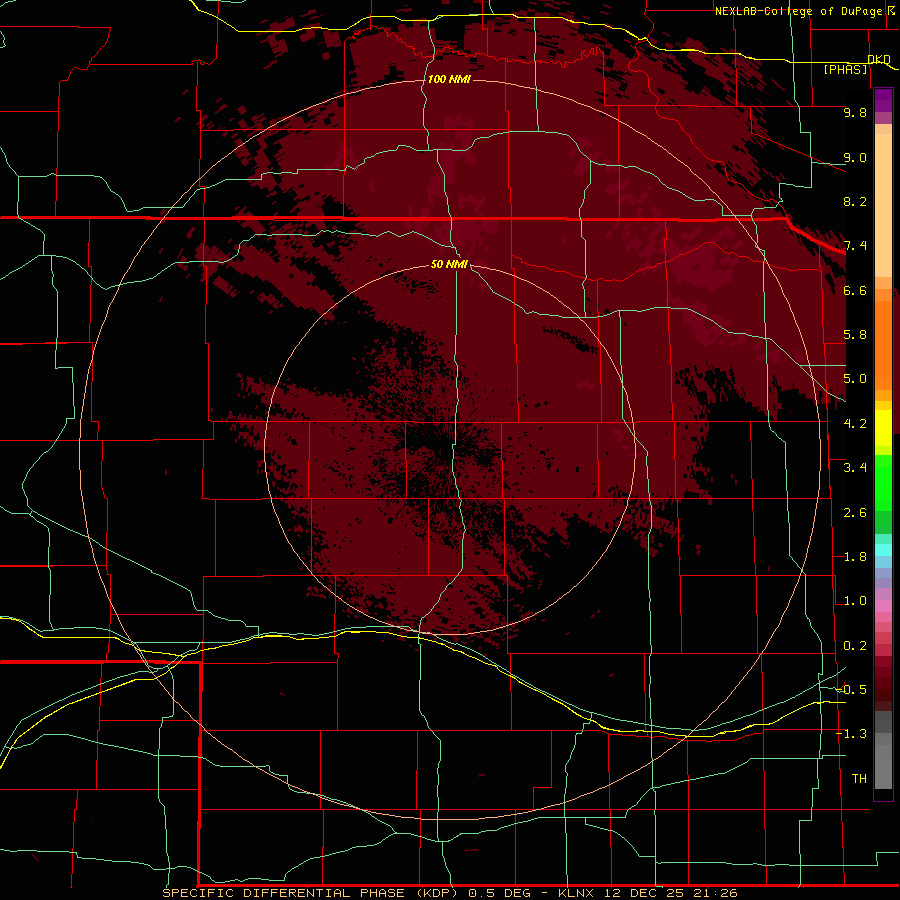Click the 5.8 scale value
The width and height of the screenshot is (900, 900).
tap(855, 335)
